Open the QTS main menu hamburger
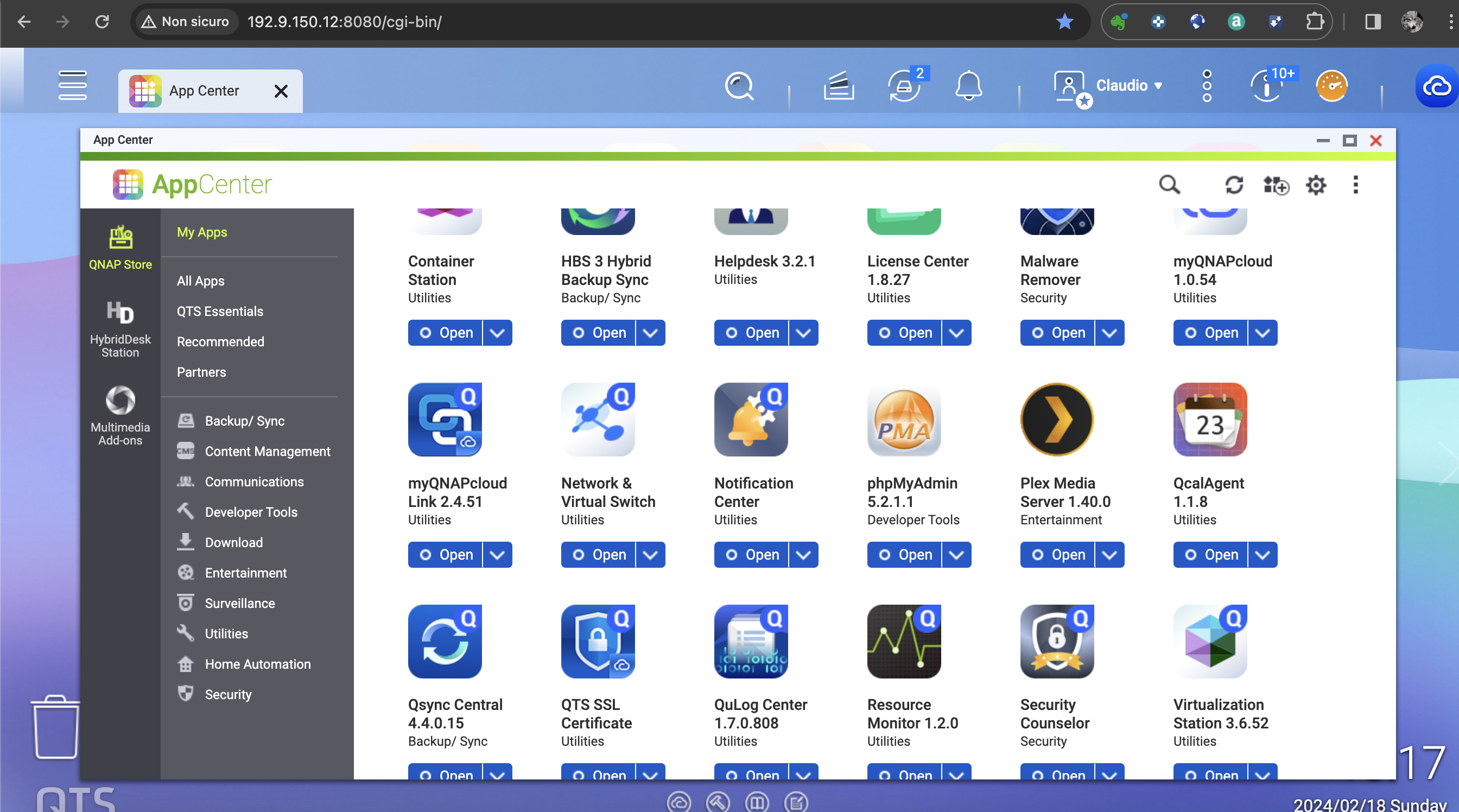The image size is (1459, 812). point(73,86)
